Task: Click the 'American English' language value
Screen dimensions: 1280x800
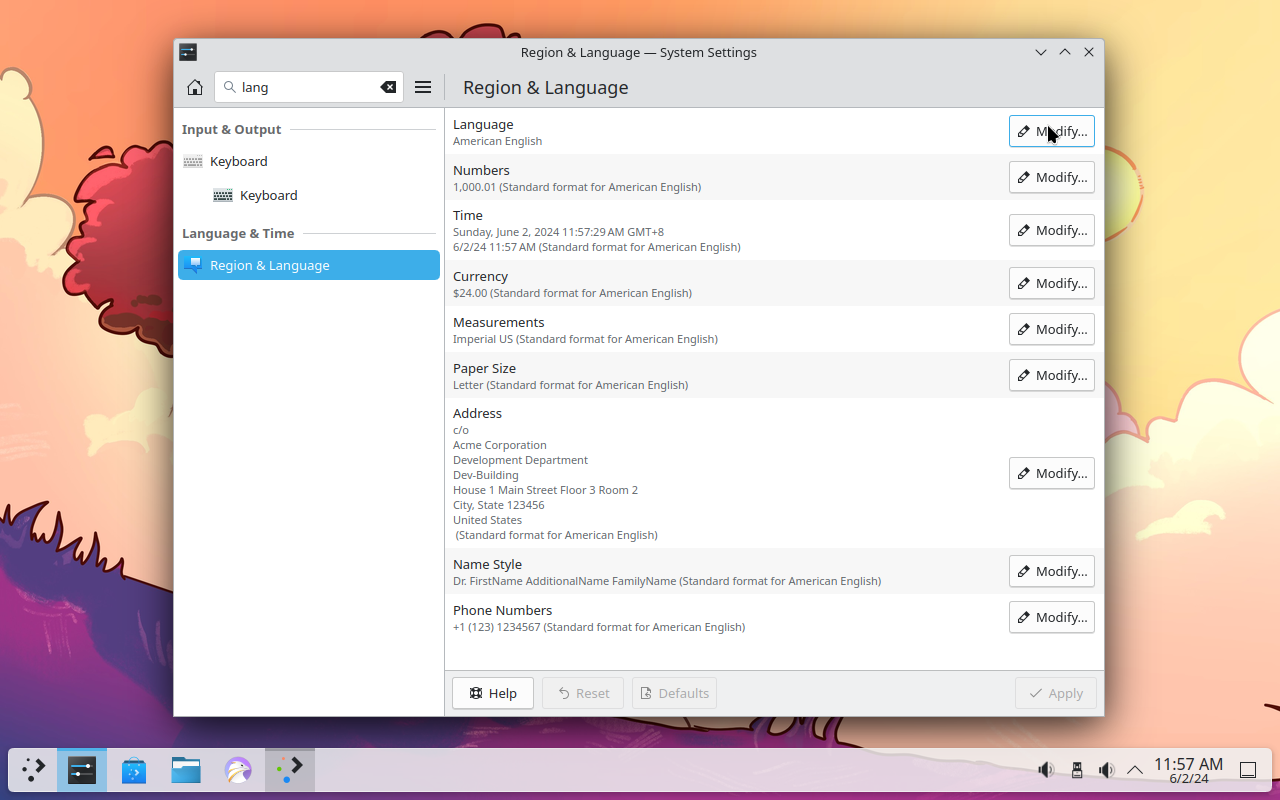Action: point(497,141)
